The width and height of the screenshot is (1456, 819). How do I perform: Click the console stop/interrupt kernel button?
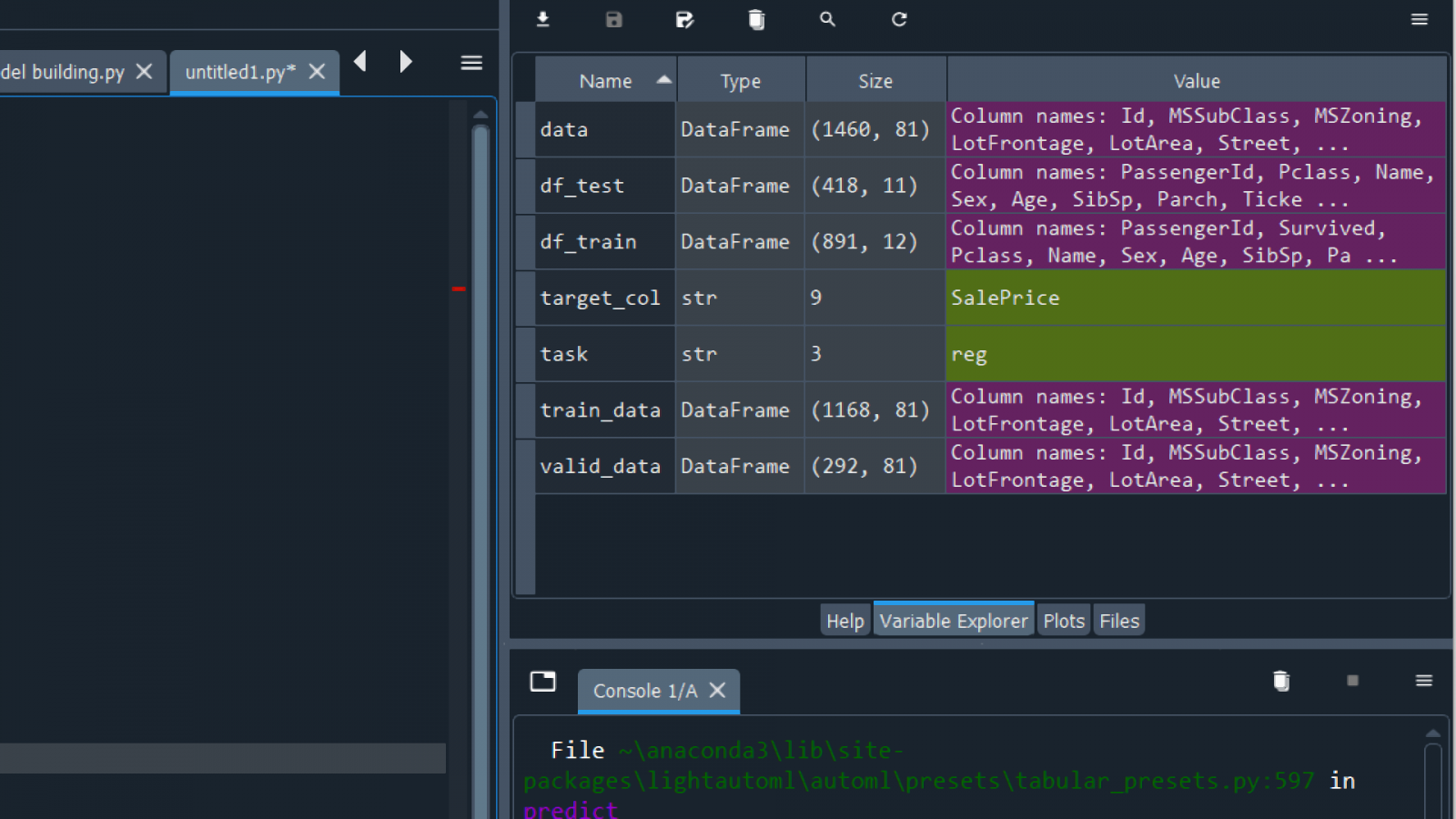(1352, 681)
